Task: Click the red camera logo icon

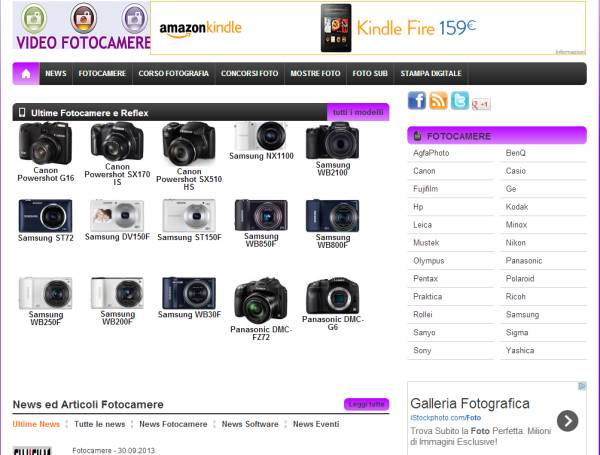Action: pos(83,18)
